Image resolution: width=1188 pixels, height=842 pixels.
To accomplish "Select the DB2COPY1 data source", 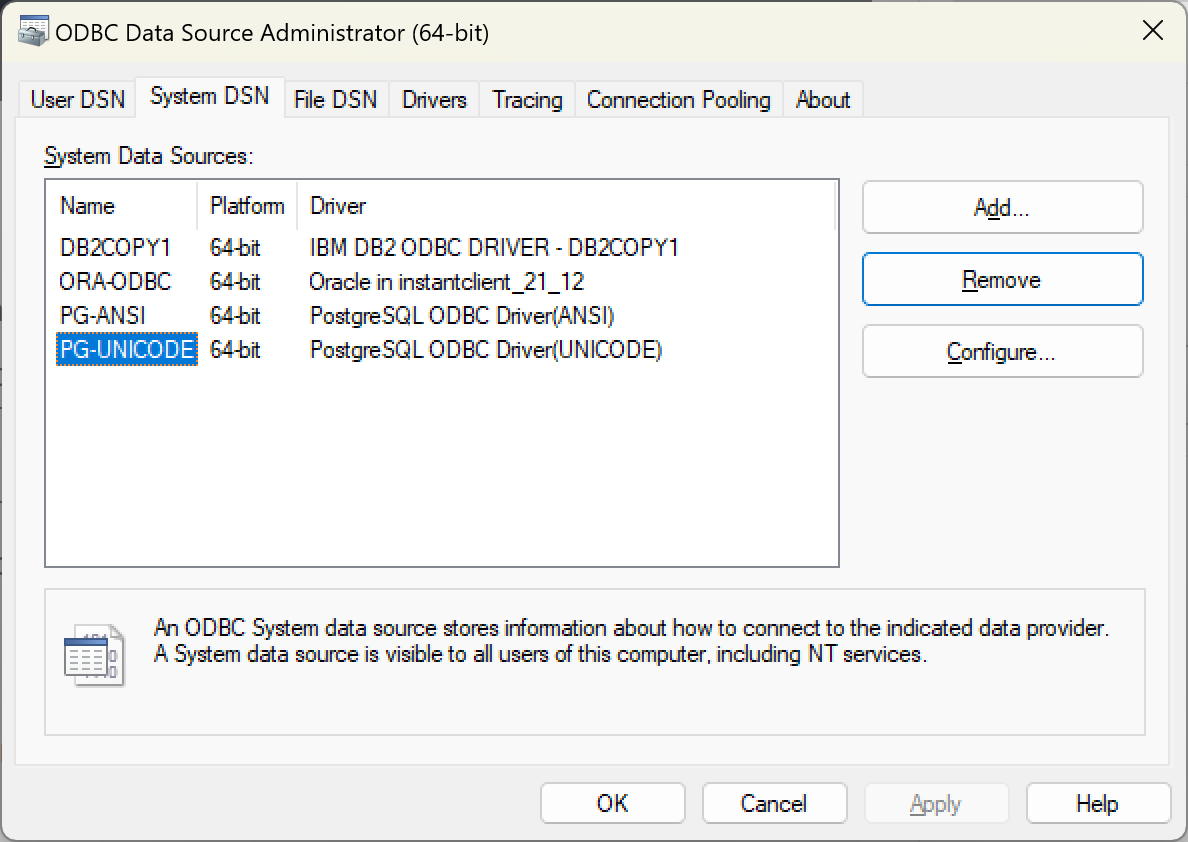I will point(115,247).
